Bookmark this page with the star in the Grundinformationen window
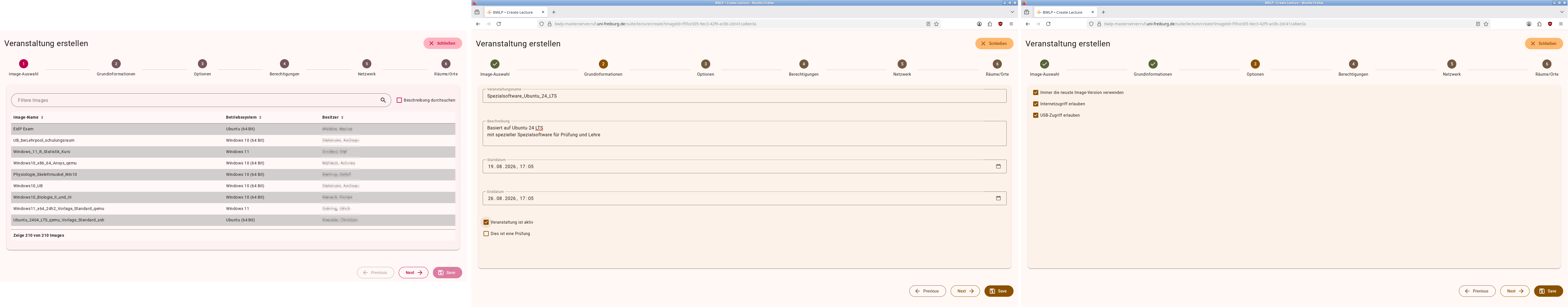 (x=936, y=24)
